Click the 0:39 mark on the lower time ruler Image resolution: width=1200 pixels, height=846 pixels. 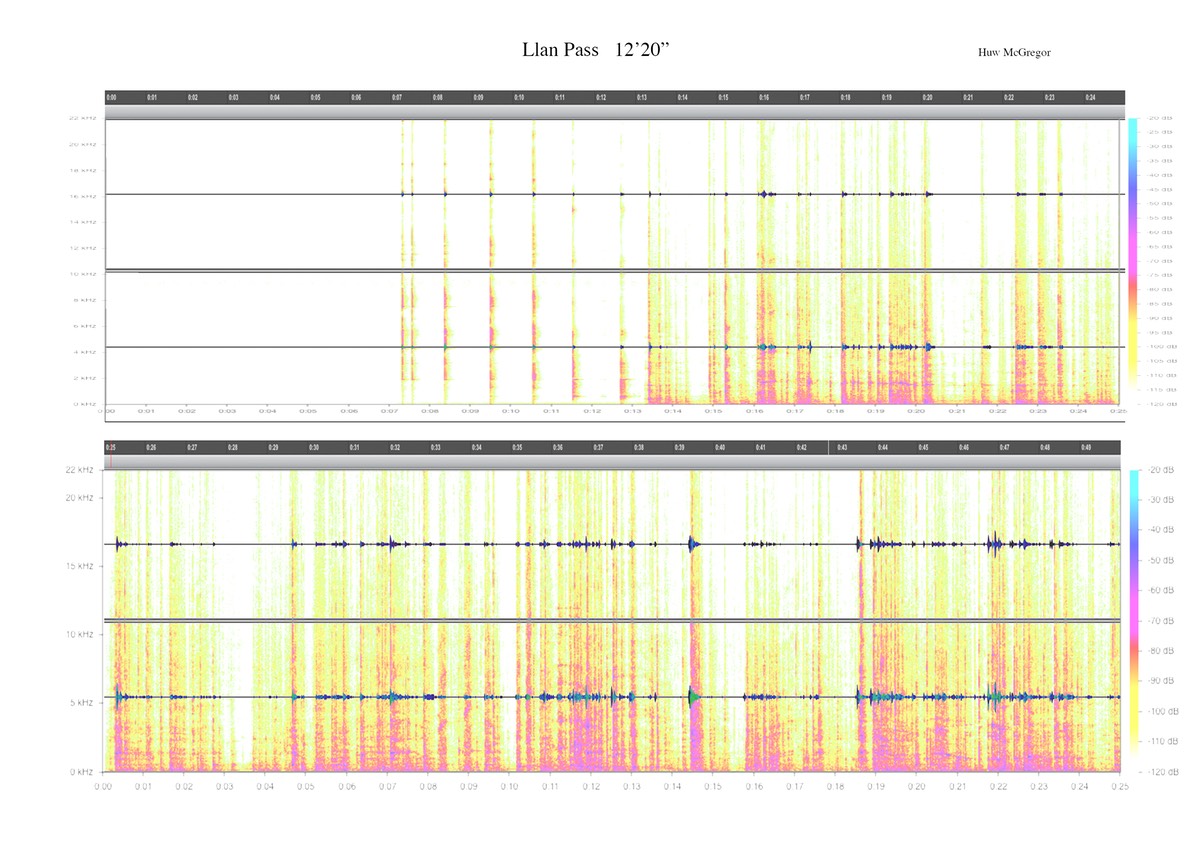679,447
